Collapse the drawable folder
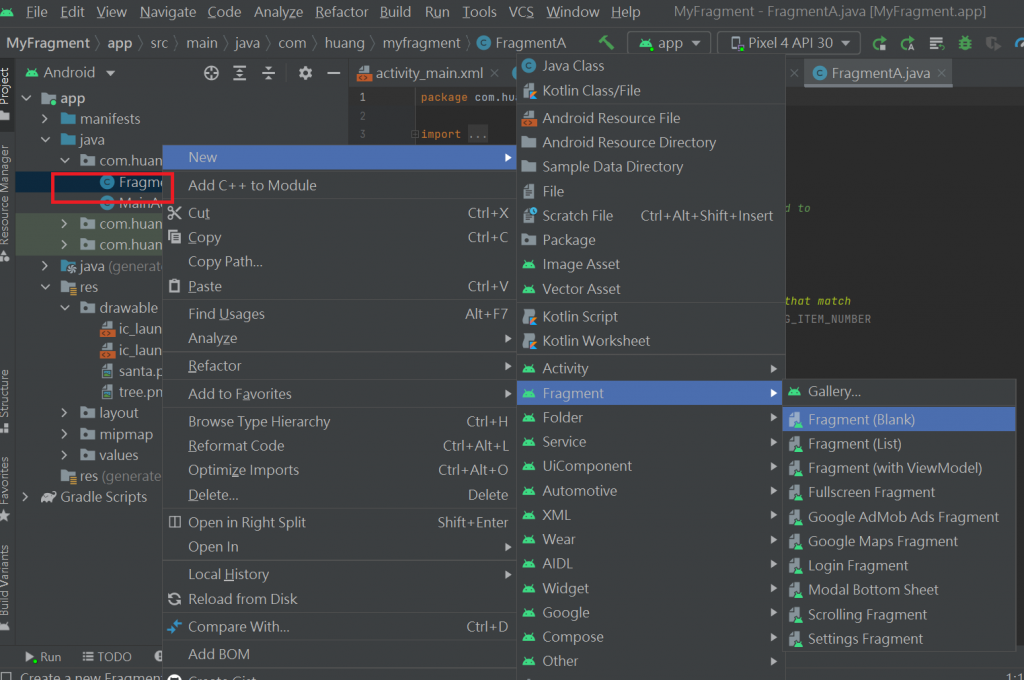 pyautogui.click(x=65, y=308)
